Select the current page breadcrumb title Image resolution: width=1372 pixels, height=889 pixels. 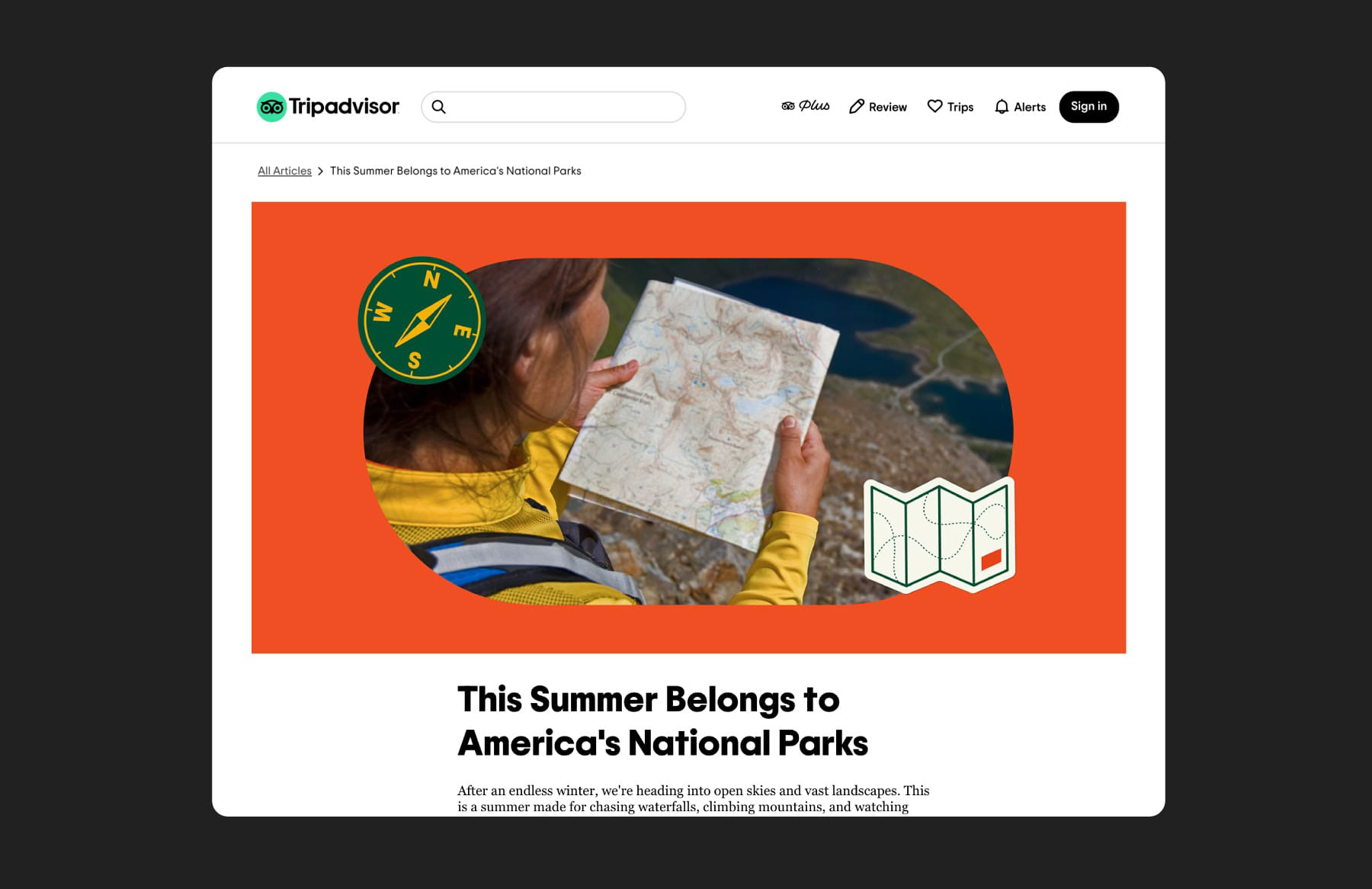coord(455,171)
